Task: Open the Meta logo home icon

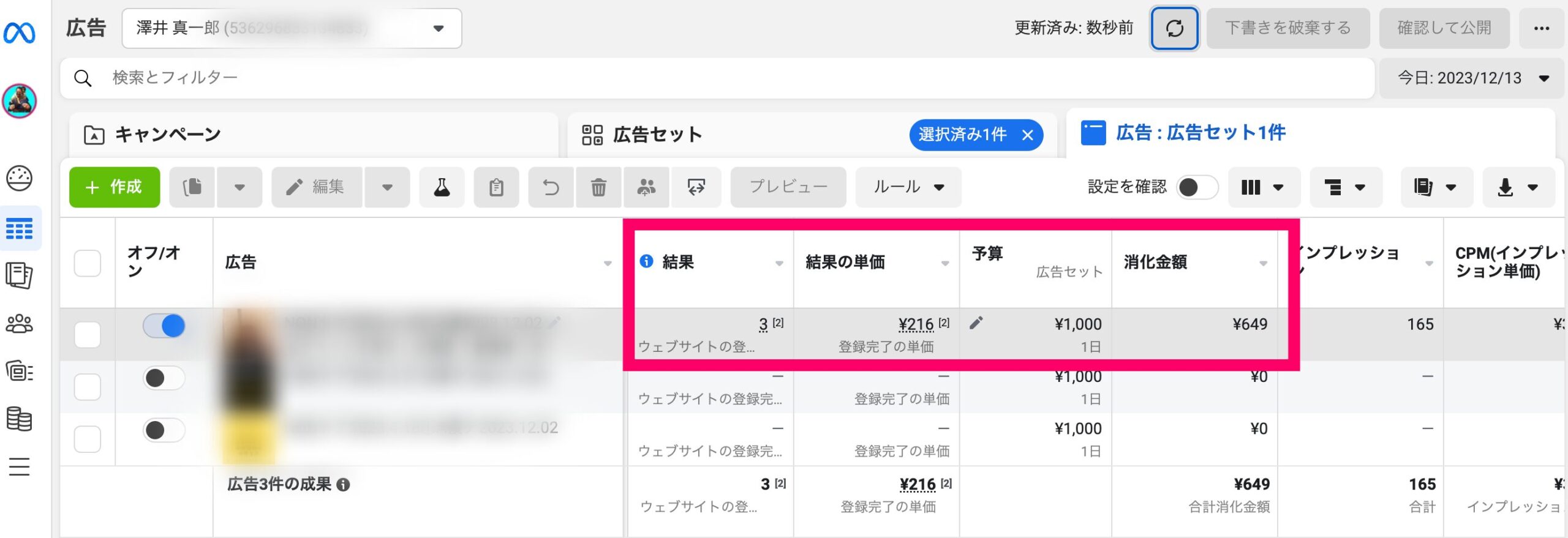Action: pos(20,33)
